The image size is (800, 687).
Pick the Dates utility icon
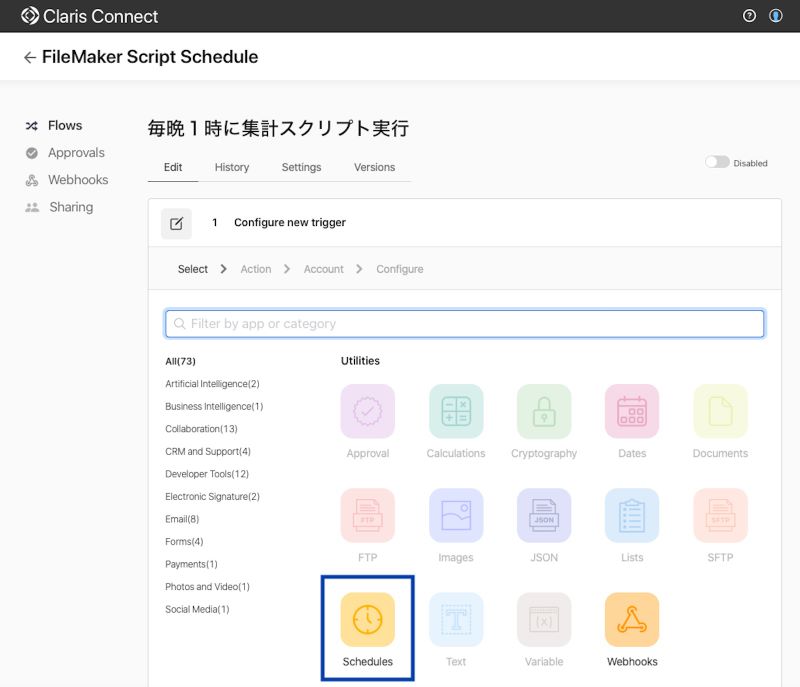click(632, 411)
